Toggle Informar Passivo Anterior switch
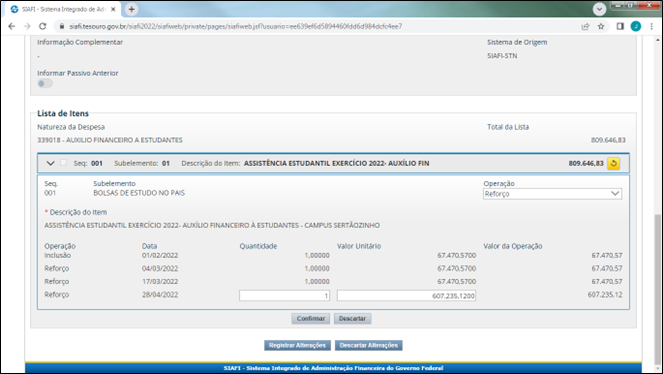This screenshot has width=663, height=374. click(x=45, y=84)
